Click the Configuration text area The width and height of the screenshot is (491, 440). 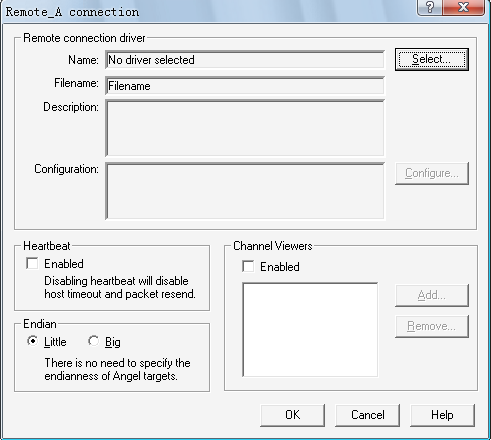[245, 191]
